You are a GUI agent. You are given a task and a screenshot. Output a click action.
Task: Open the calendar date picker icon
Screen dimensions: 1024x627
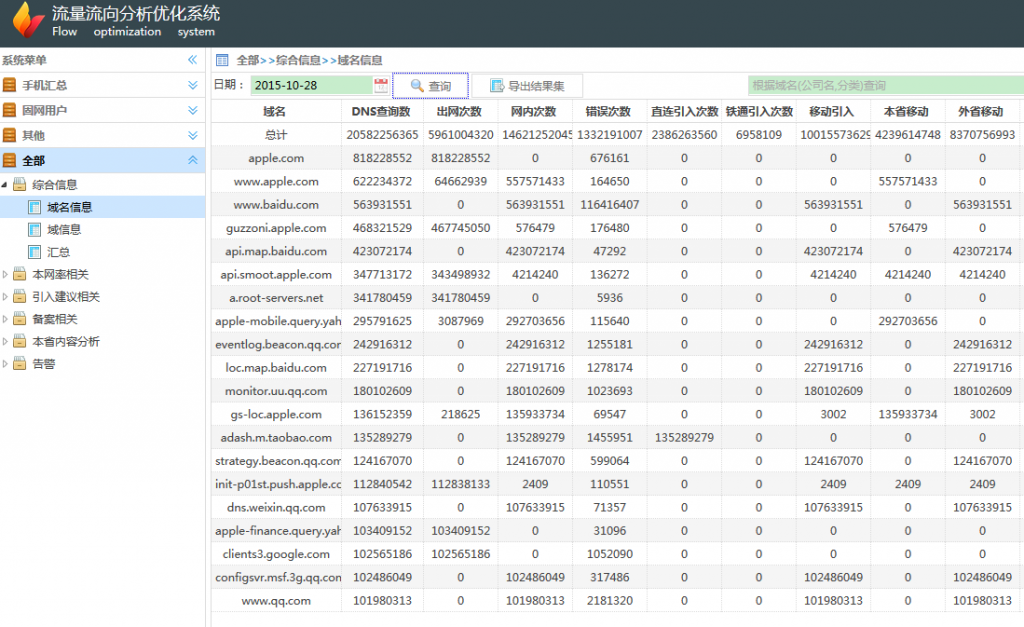[381, 86]
